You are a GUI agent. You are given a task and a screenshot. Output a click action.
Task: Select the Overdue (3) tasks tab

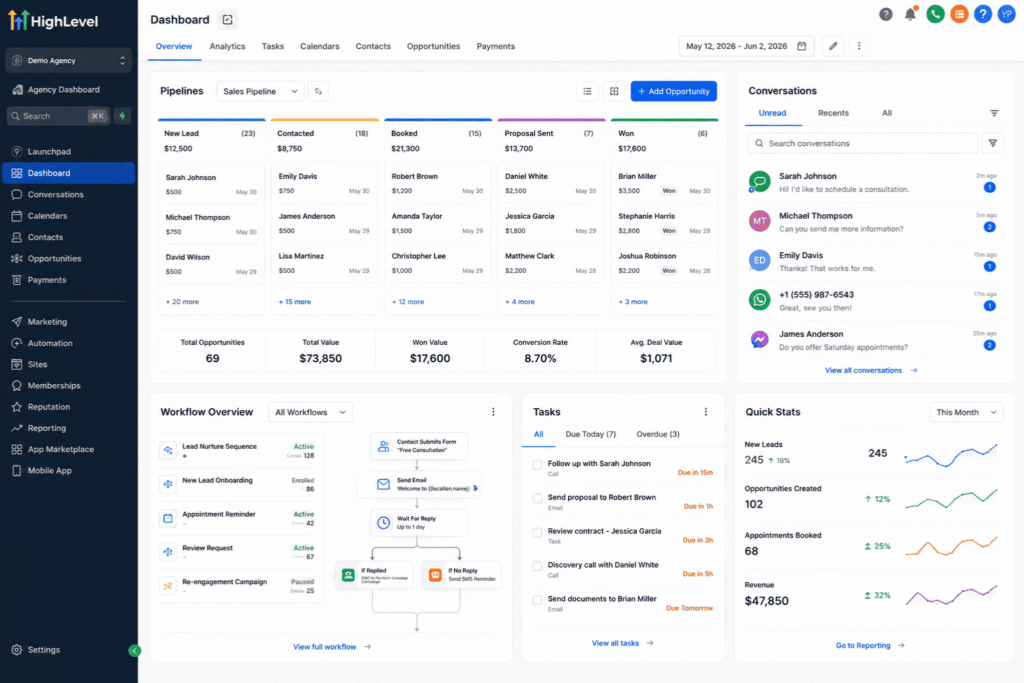(658, 434)
